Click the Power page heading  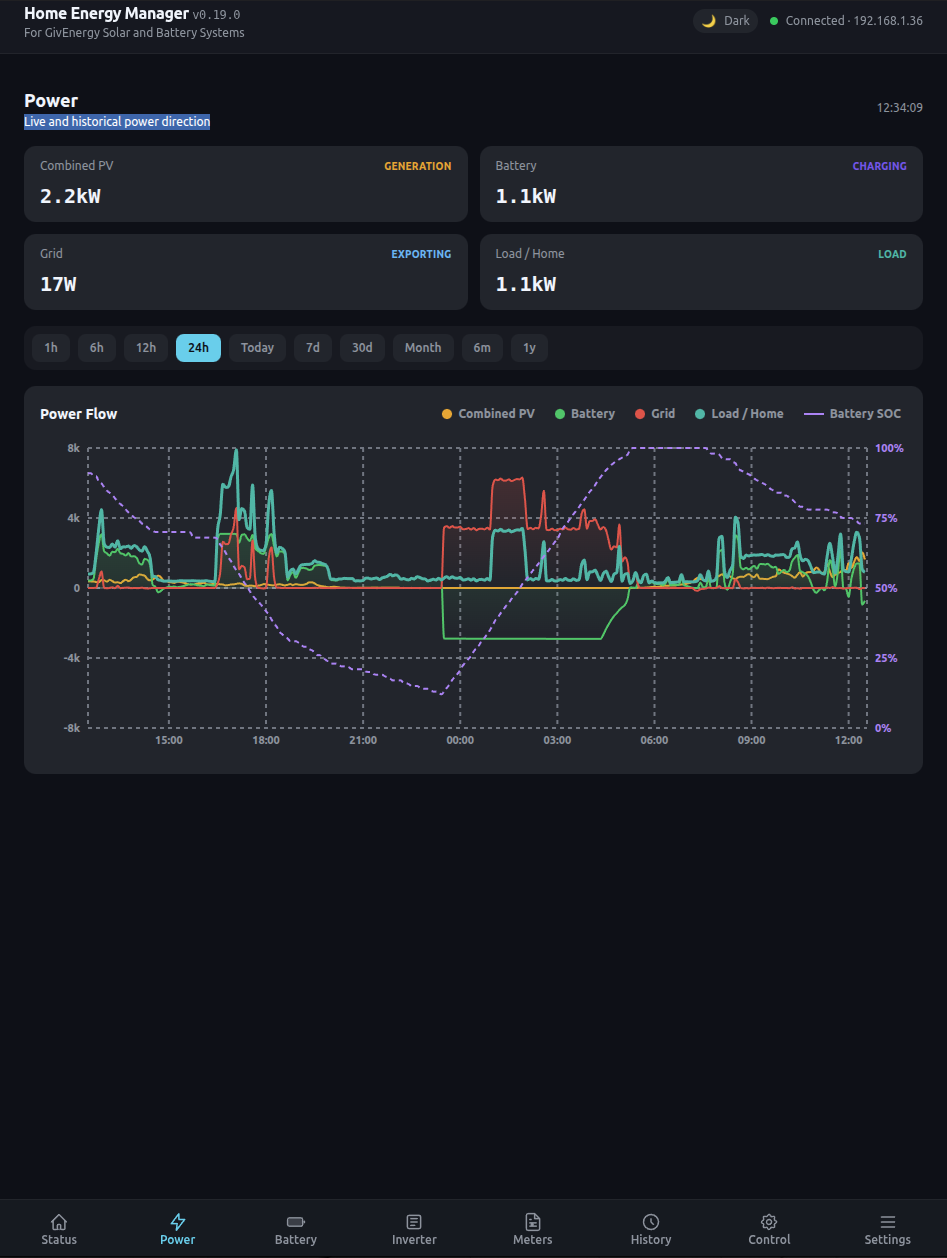[x=51, y=101]
